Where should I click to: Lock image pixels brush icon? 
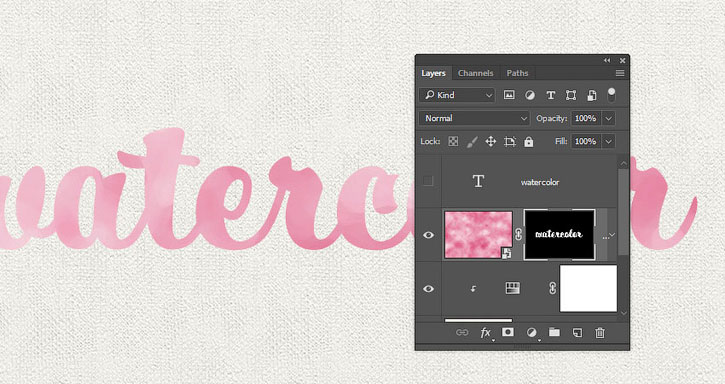[x=472, y=142]
